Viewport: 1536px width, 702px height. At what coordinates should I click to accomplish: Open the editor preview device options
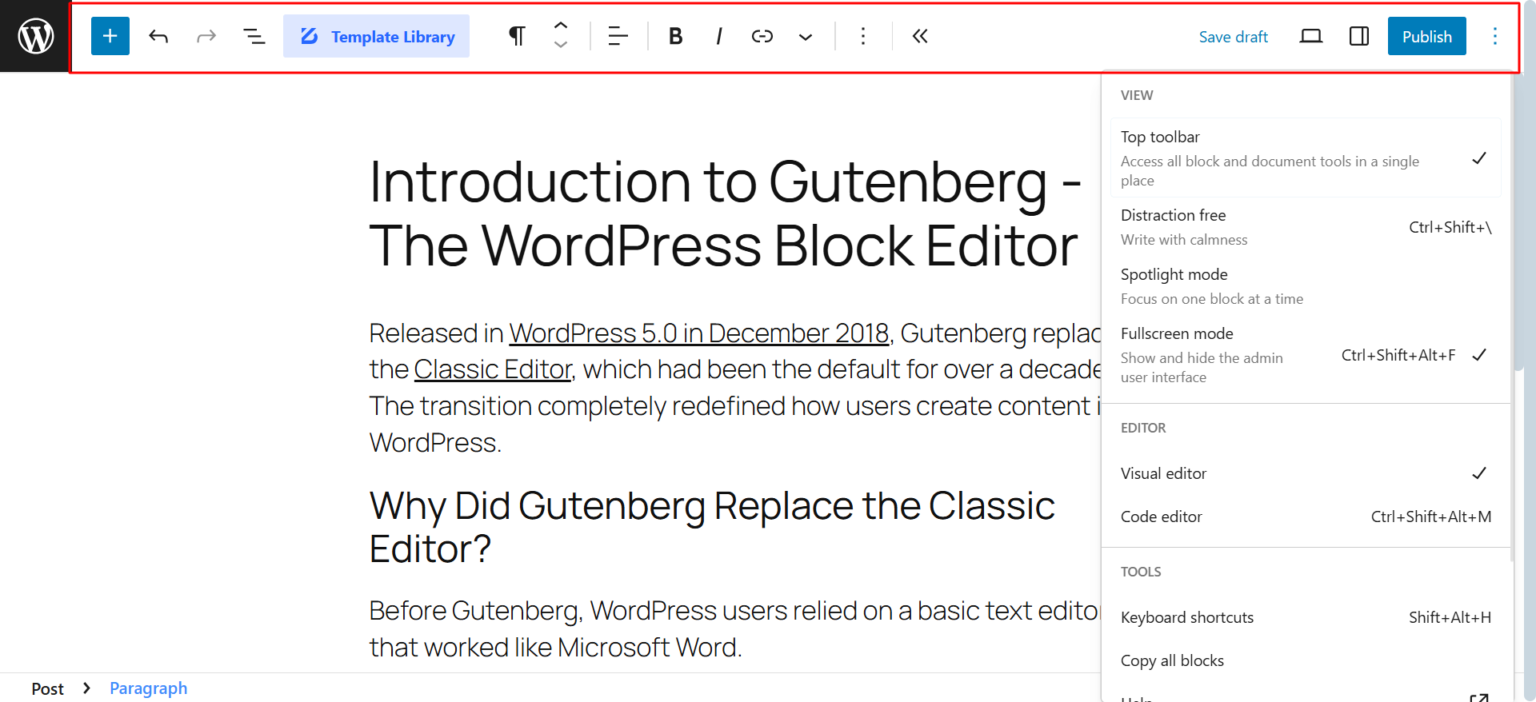pos(1311,35)
